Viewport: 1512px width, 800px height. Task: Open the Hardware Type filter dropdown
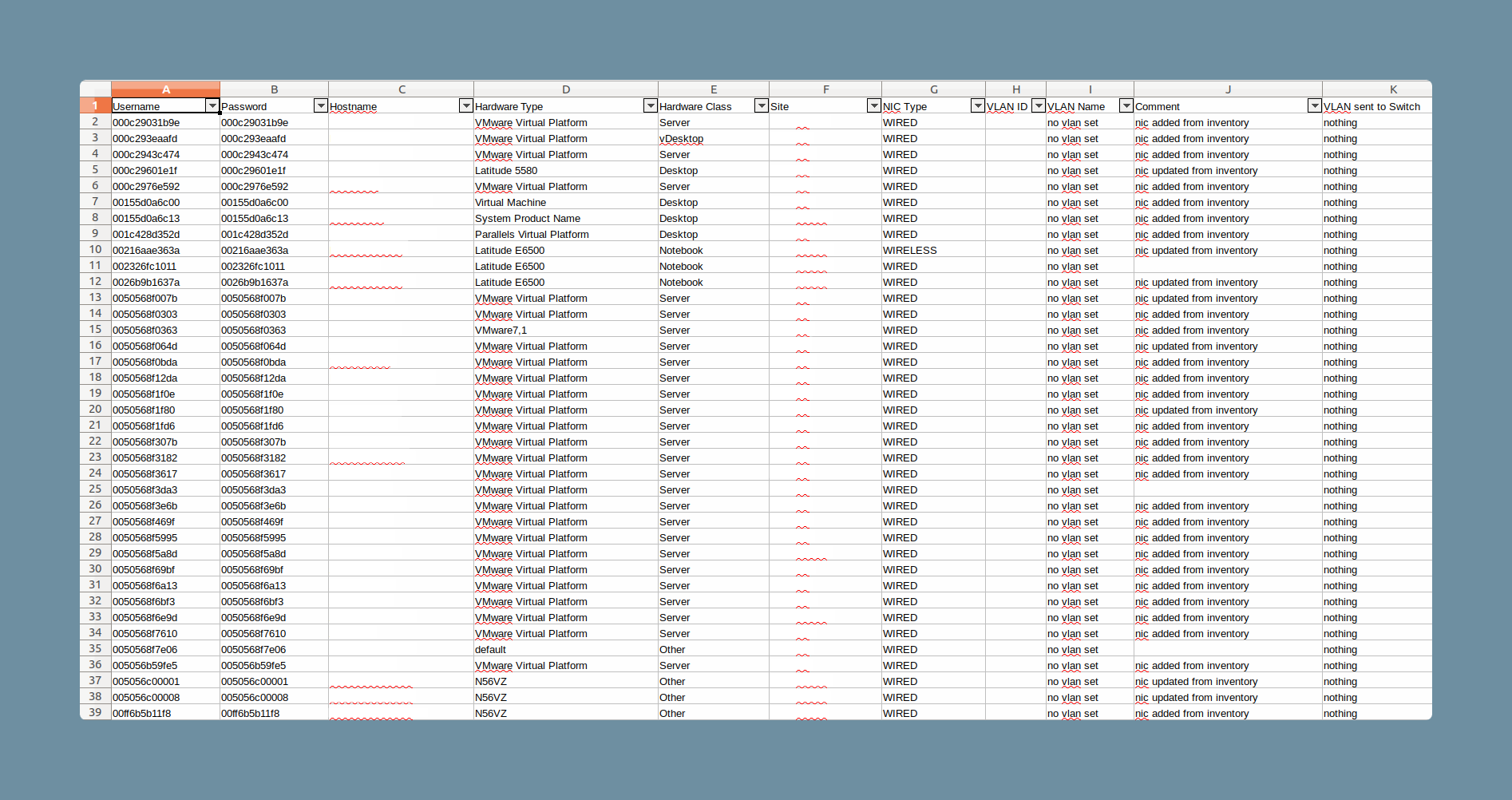coord(650,106)
